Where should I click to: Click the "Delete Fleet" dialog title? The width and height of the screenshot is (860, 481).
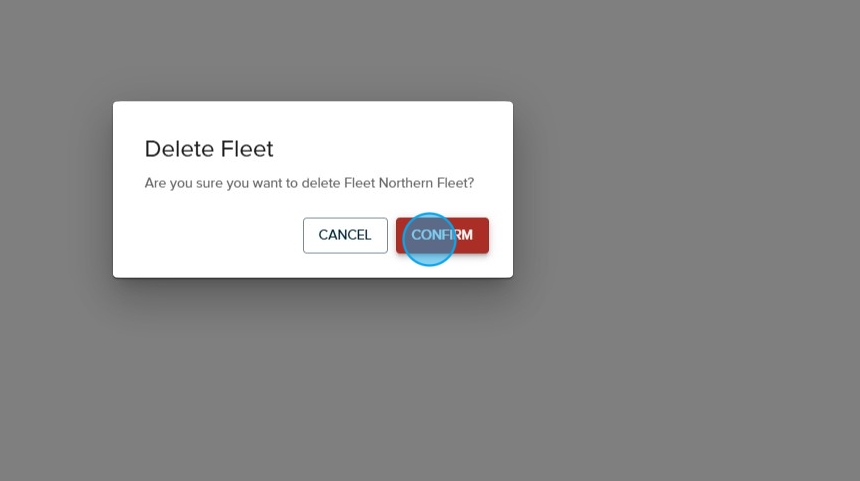[x=209, y=149]
